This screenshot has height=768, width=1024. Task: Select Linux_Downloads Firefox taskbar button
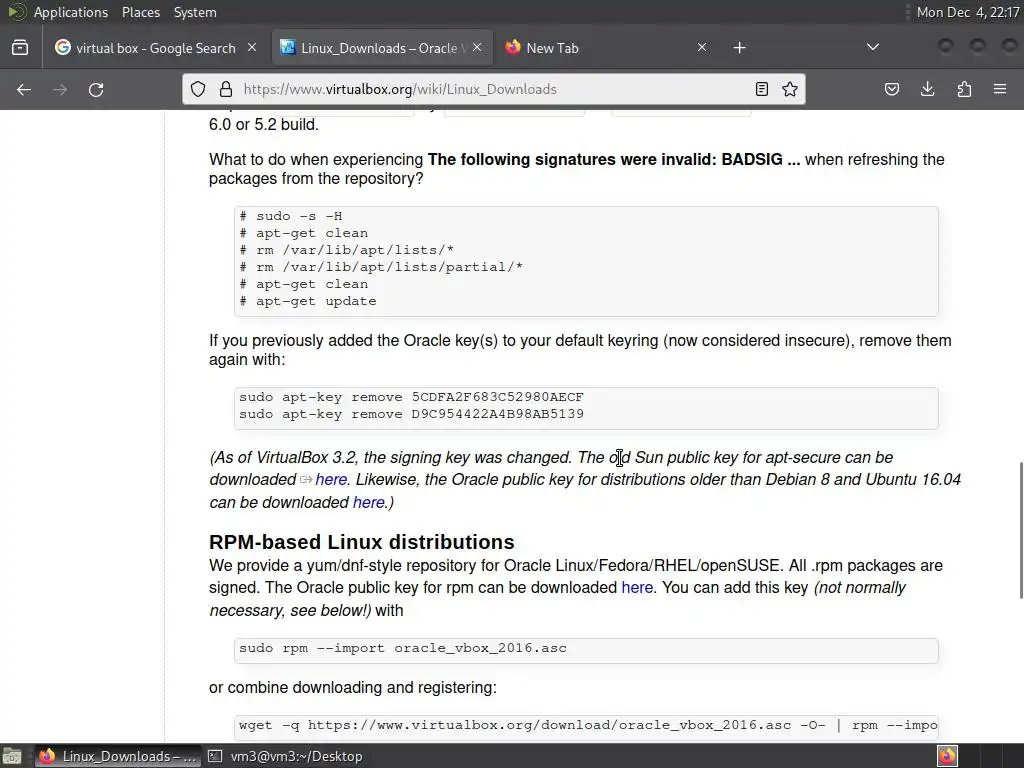click(x=118, y=756)
